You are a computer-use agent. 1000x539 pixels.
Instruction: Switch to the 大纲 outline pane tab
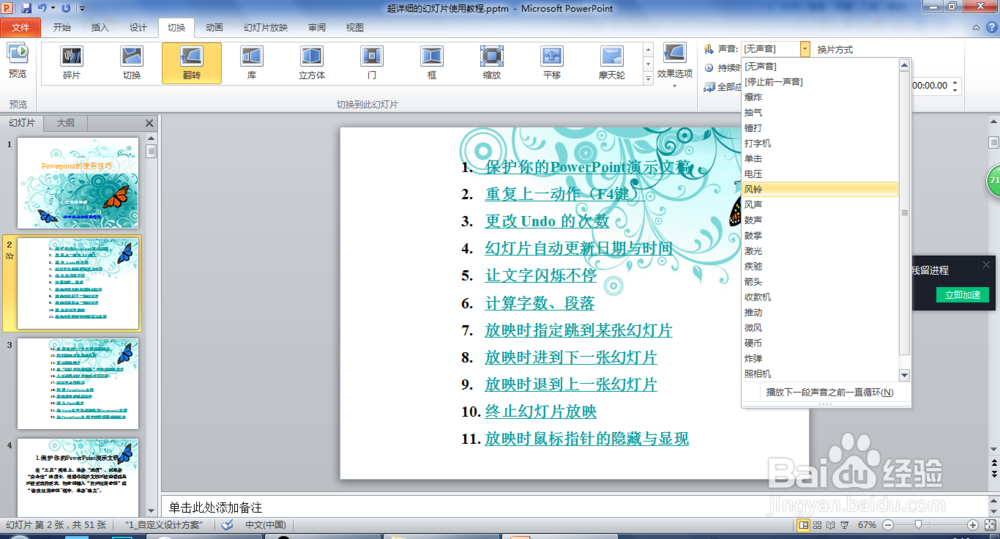point(66,123)
